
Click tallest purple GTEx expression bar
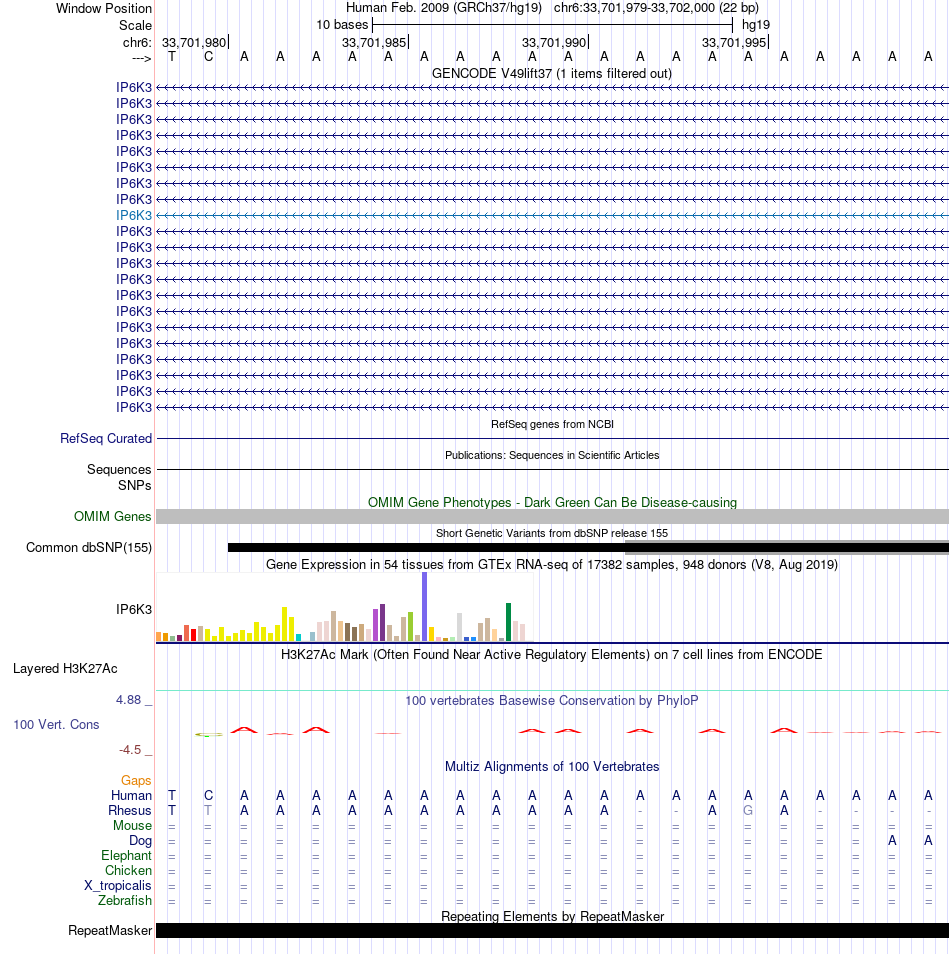coord(425,607)
